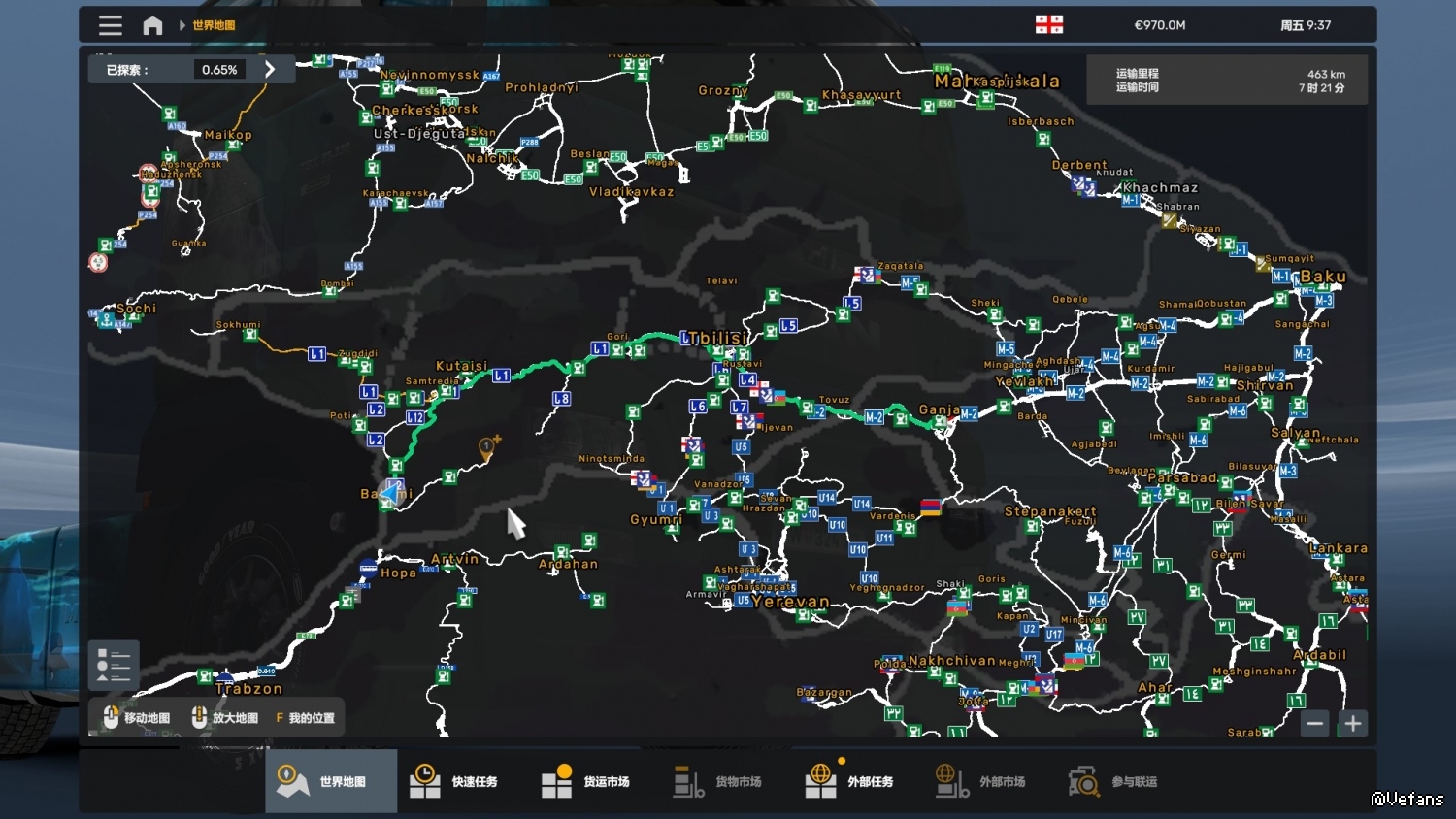Click the Ardahan city label
Viewport: 1456px width, 819px height.
click(569, 564)
